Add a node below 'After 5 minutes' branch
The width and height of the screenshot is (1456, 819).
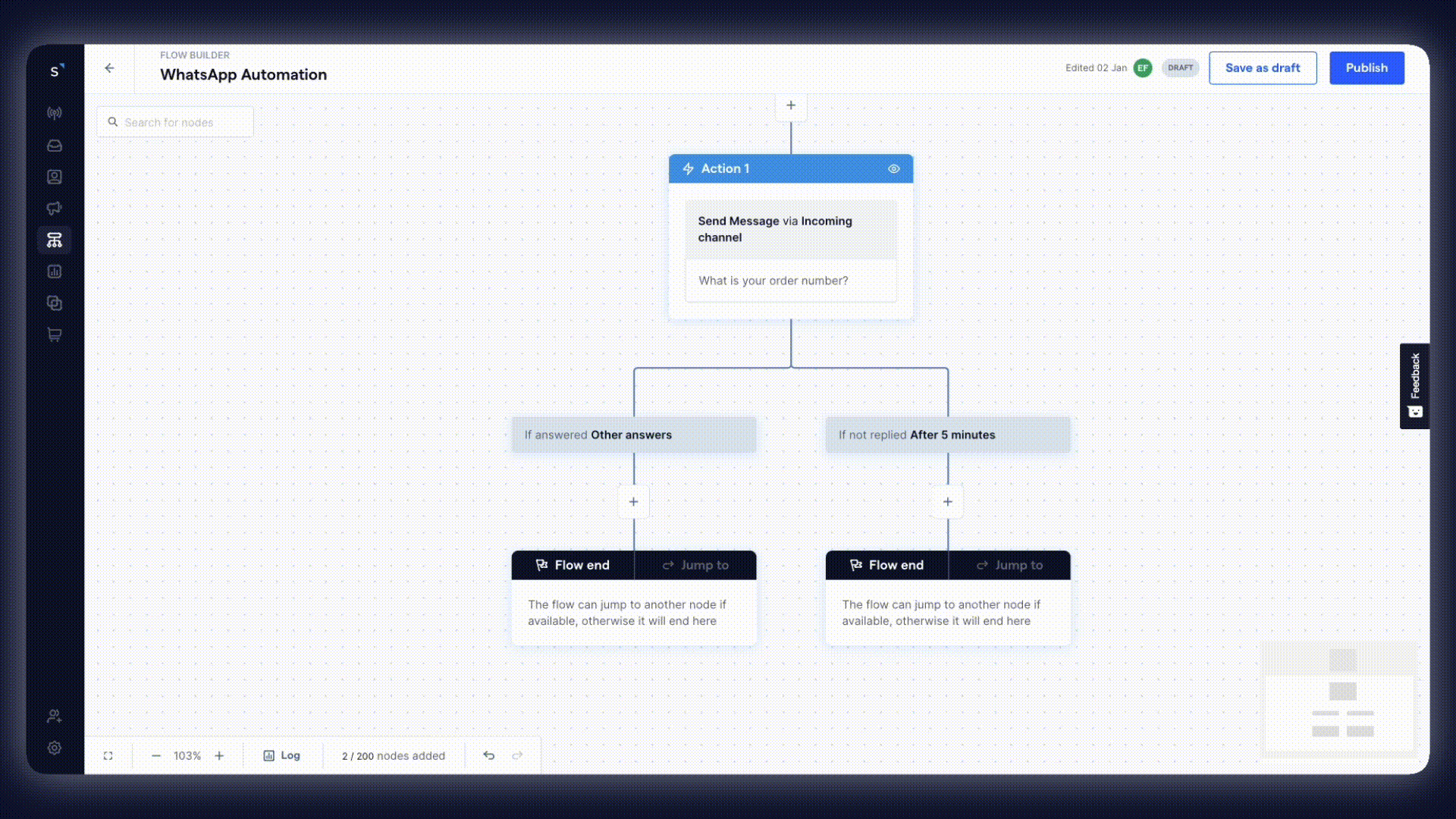[x=947, y=501]
